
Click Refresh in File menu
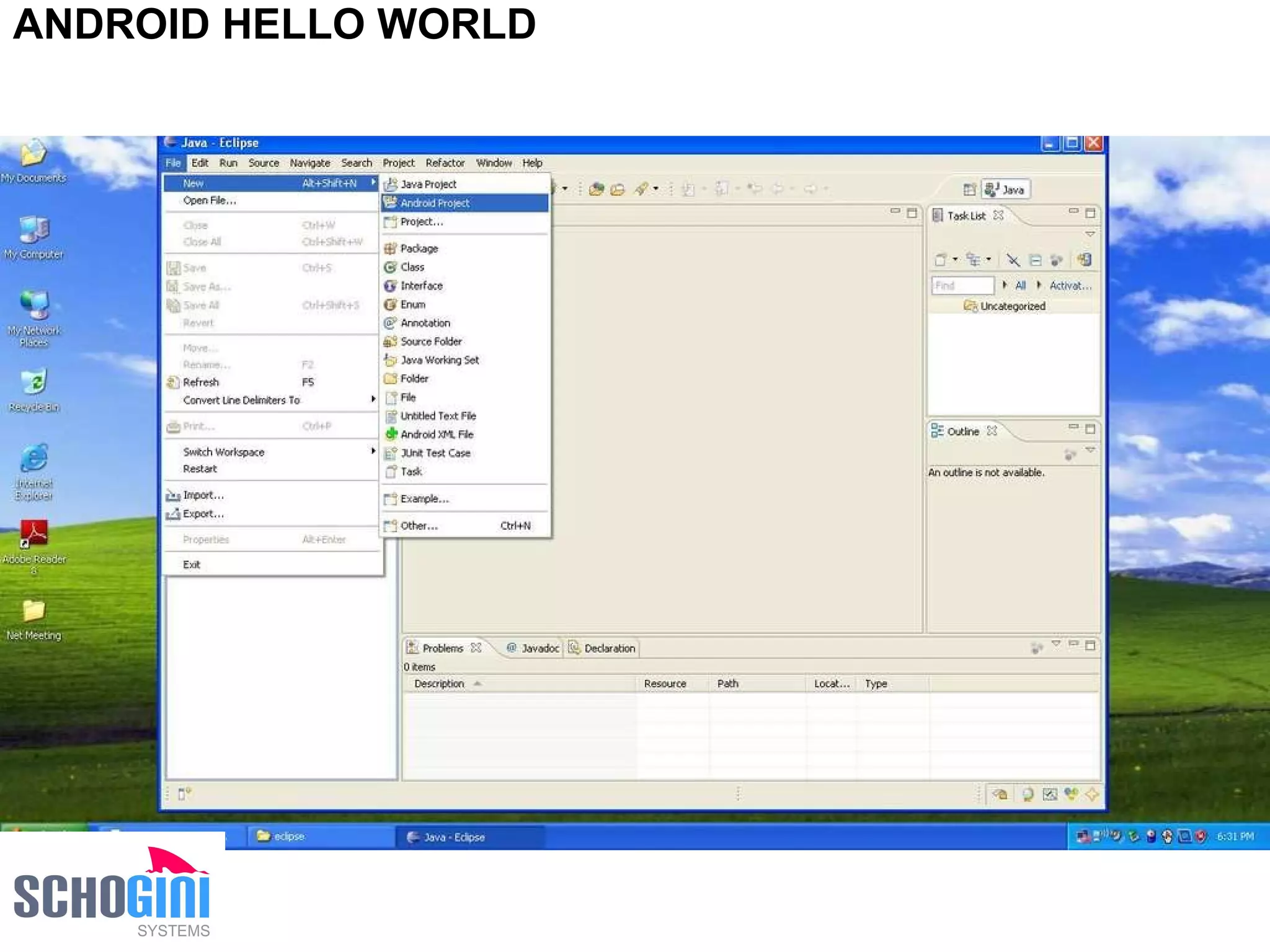[x=272, y=382]
